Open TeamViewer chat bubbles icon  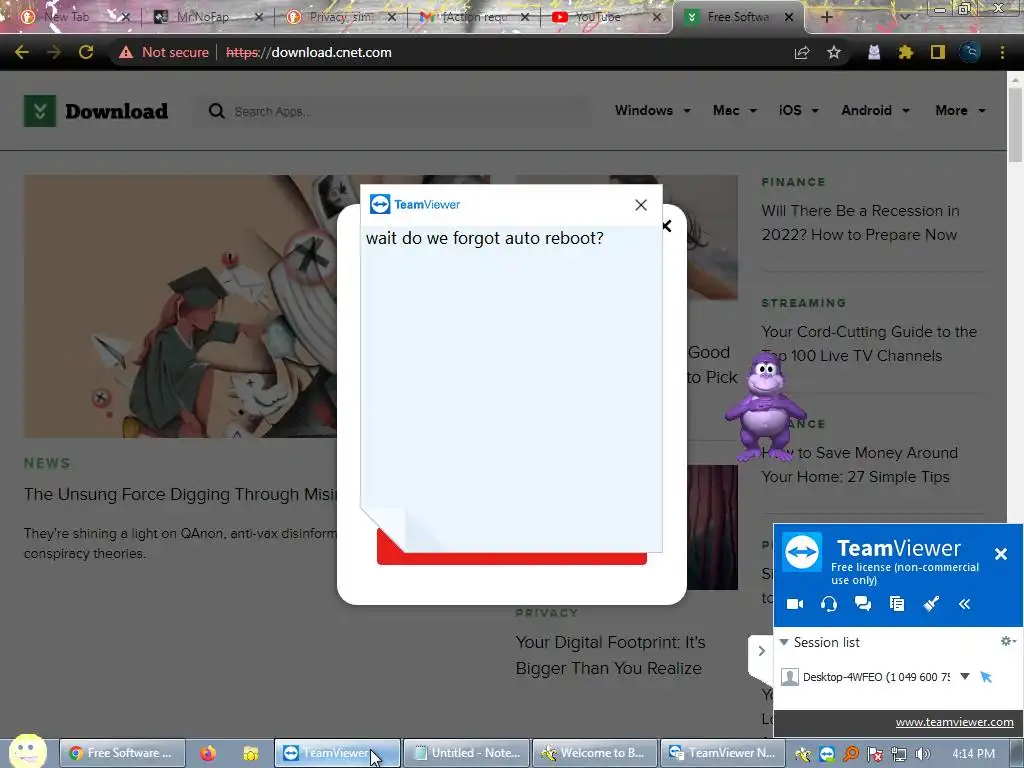pos(863,604)
